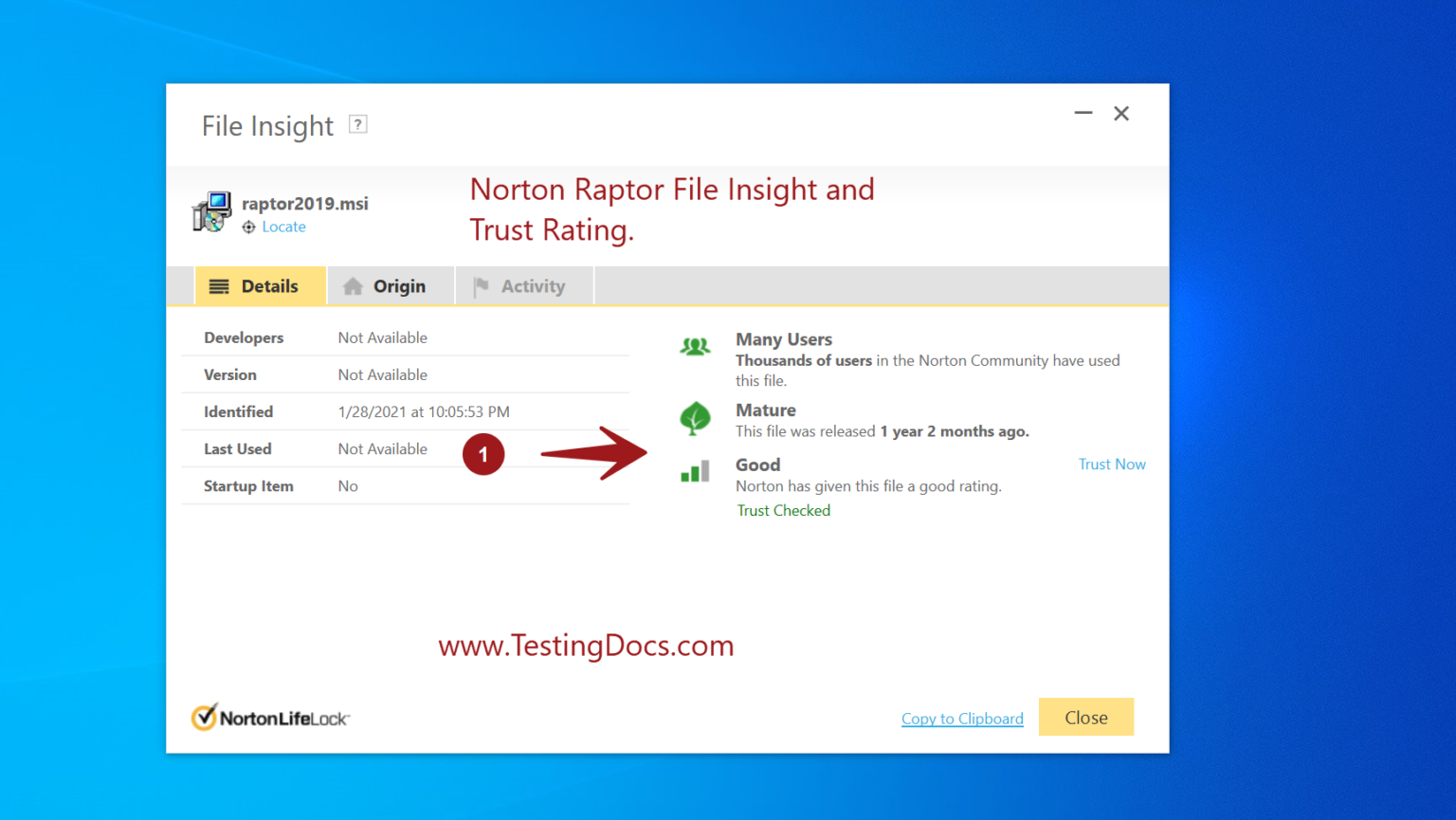This screenshot has width=1456, height=820.
Task: Open the Copy to Clipboard link
Action: coord(962,719)
